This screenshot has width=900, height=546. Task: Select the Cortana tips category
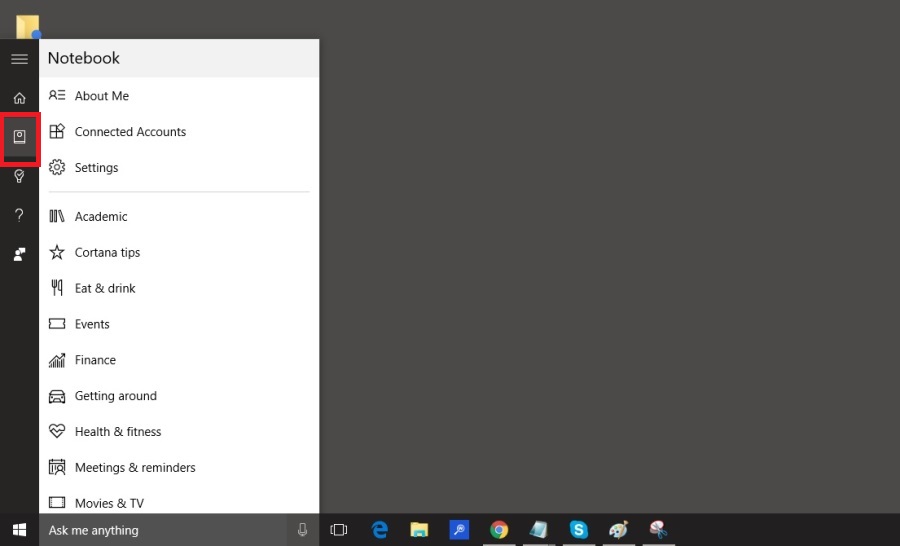tap(179, 252)
